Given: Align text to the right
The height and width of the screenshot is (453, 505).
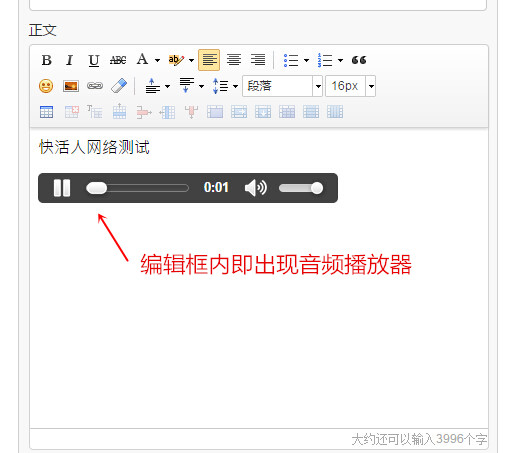Looking at the screenshot, I should (x=258, y=60).
